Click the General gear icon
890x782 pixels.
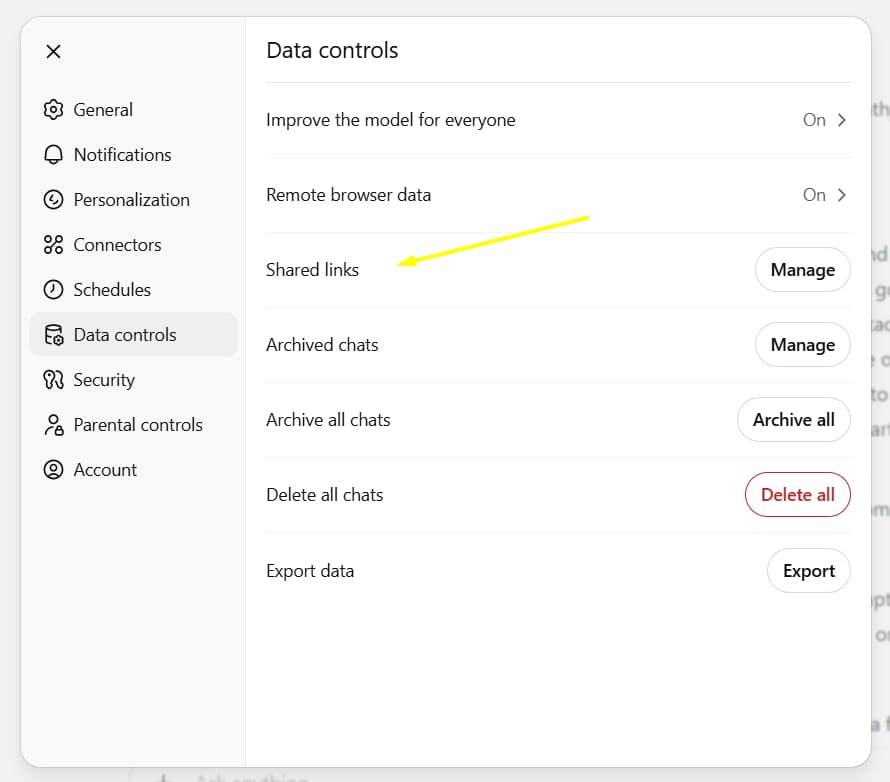click(x=53, y=110)
